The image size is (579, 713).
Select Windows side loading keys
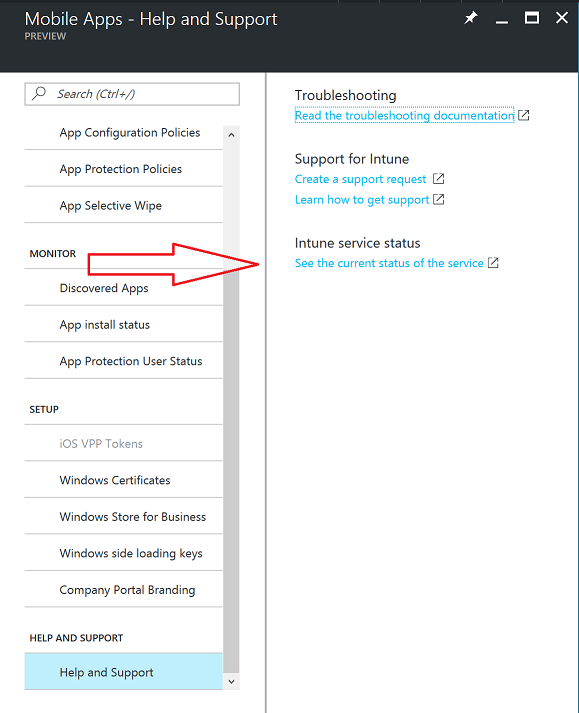(x=123, y=553)
